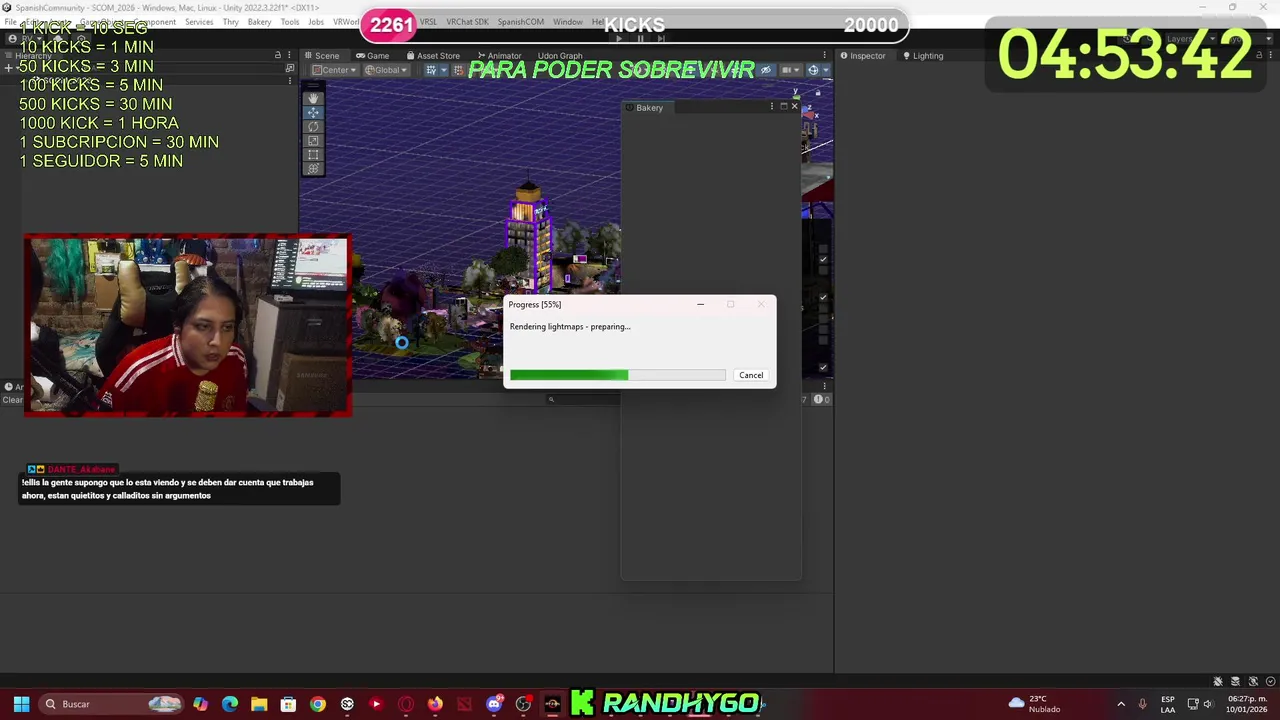Open the Hierarchy panel kebab menu
Screen dimensions: 1280x720
[x=290, y=55]
